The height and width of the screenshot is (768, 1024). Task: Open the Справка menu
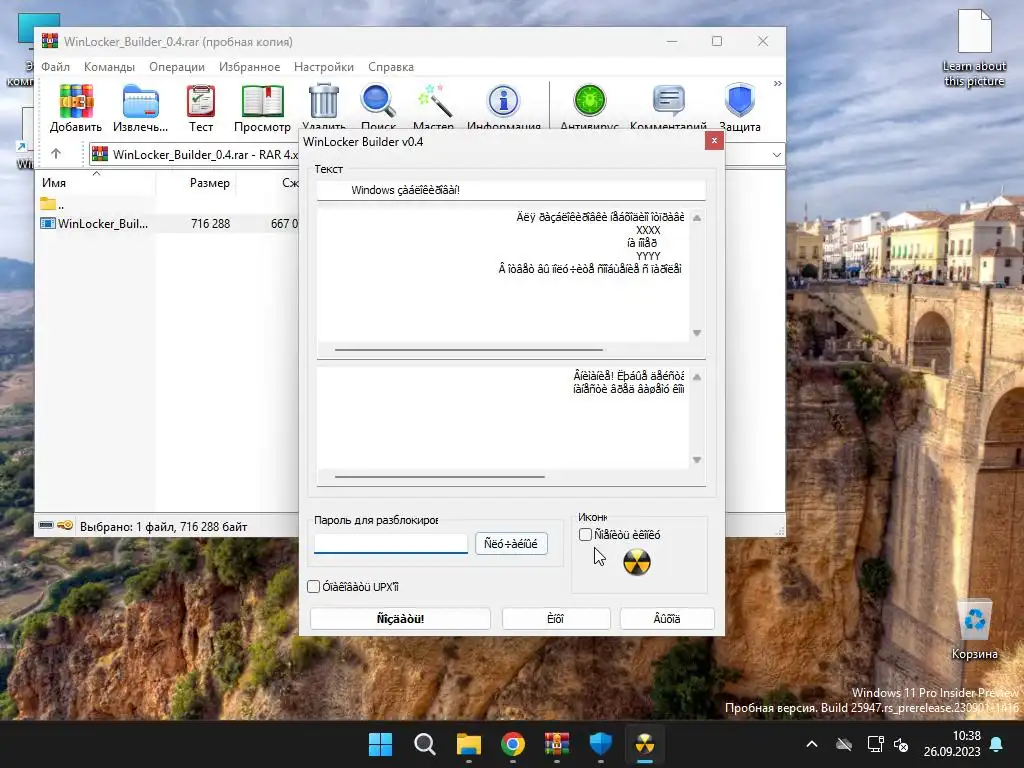[391, 67]
